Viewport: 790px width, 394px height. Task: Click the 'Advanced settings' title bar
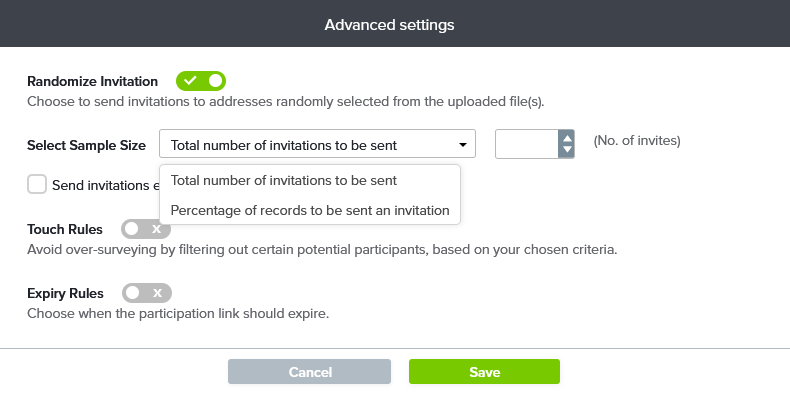click(x=395, y=24)
